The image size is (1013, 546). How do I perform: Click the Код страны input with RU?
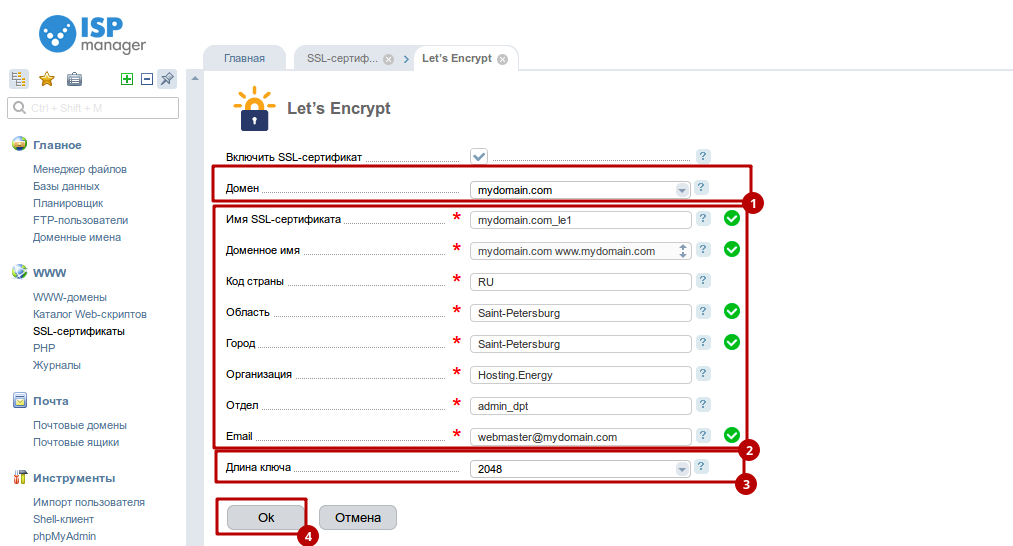[x=581, y=282]
